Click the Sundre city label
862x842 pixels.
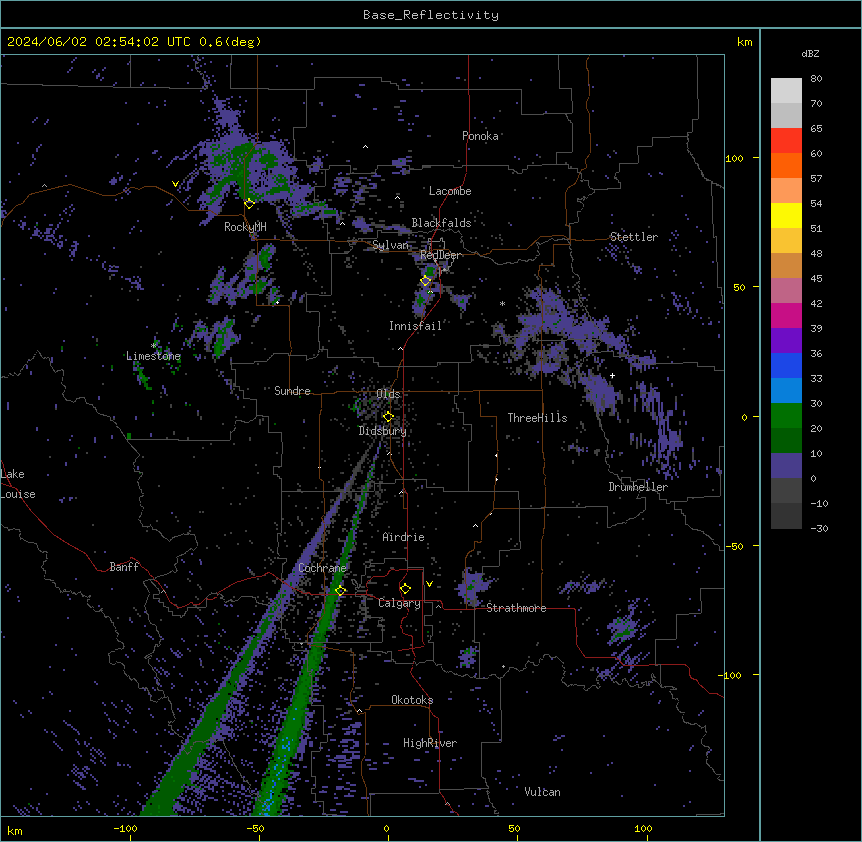tap(292, 391)
